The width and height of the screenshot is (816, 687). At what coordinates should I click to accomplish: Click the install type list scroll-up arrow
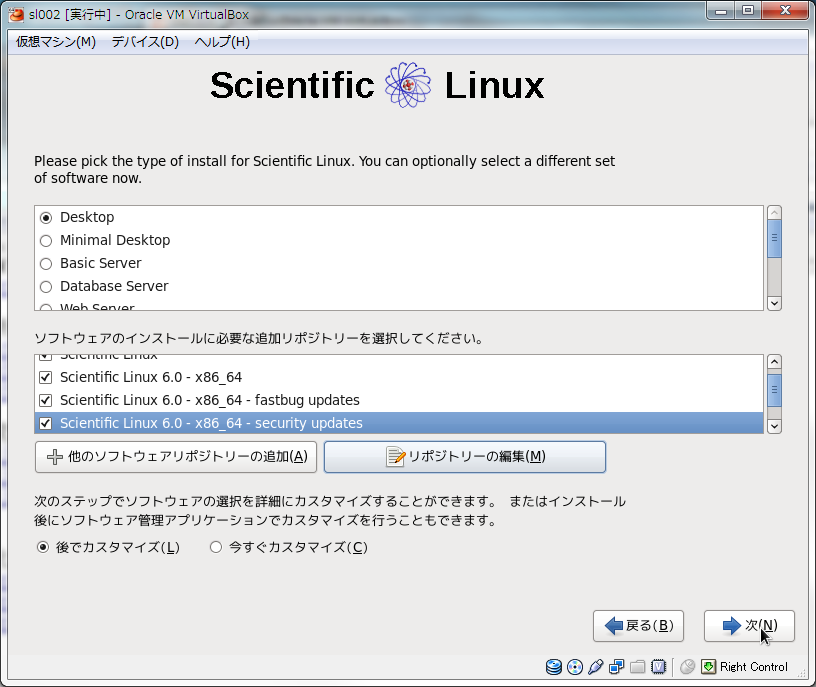774,212
